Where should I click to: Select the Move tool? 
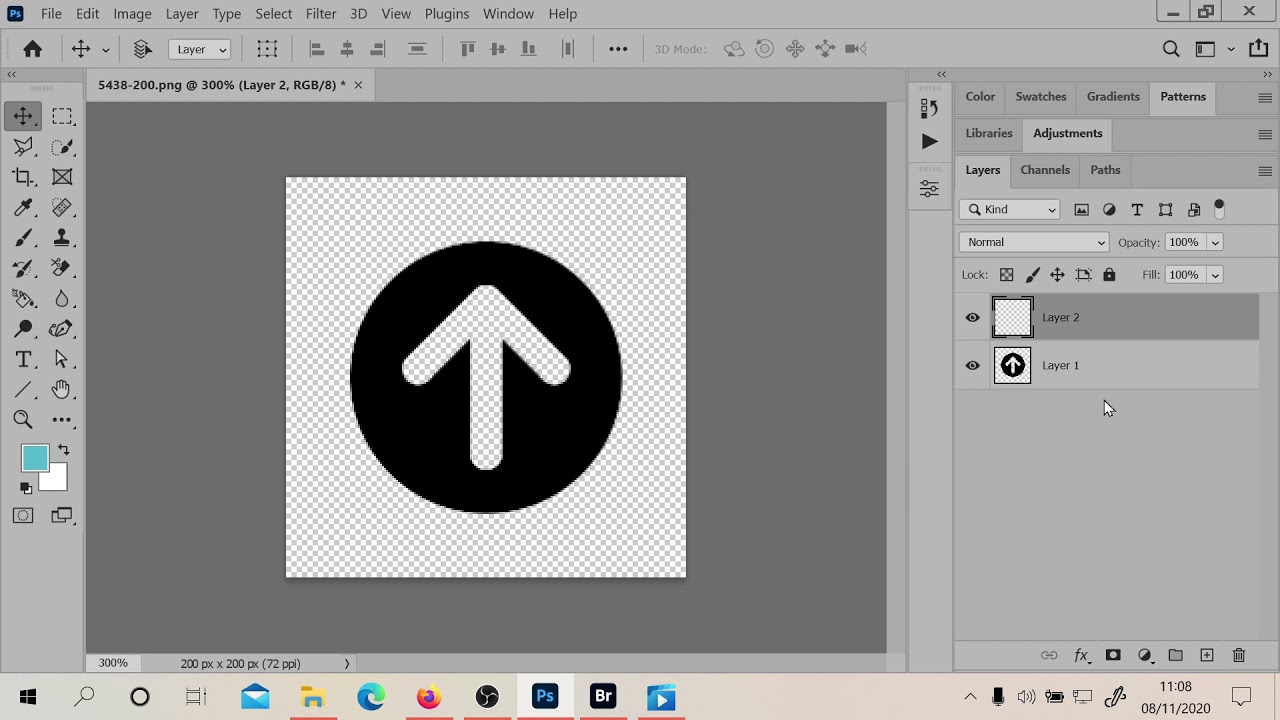pos(23,116)
